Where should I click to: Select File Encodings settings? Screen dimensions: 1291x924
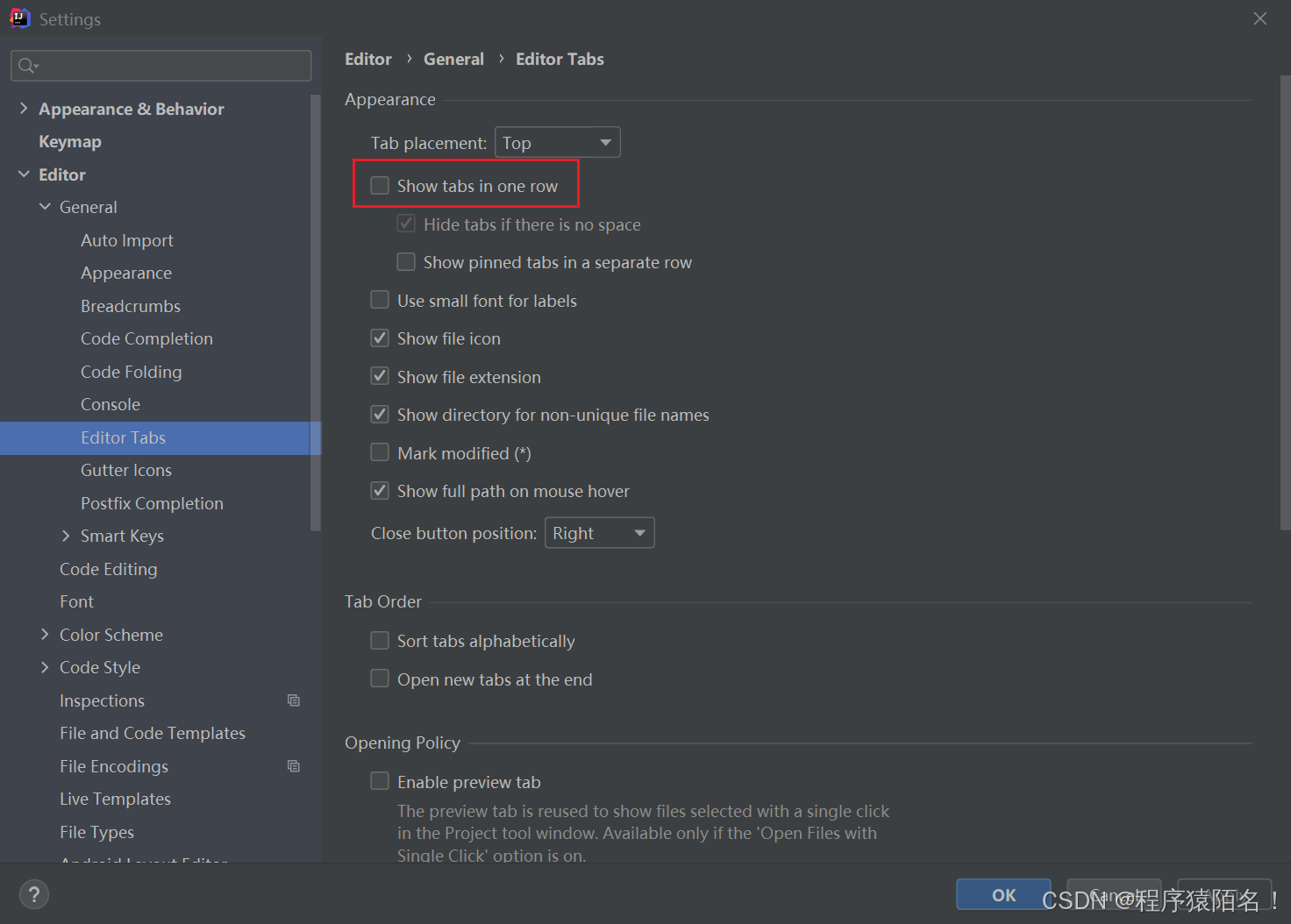click(x=114, y=766)
